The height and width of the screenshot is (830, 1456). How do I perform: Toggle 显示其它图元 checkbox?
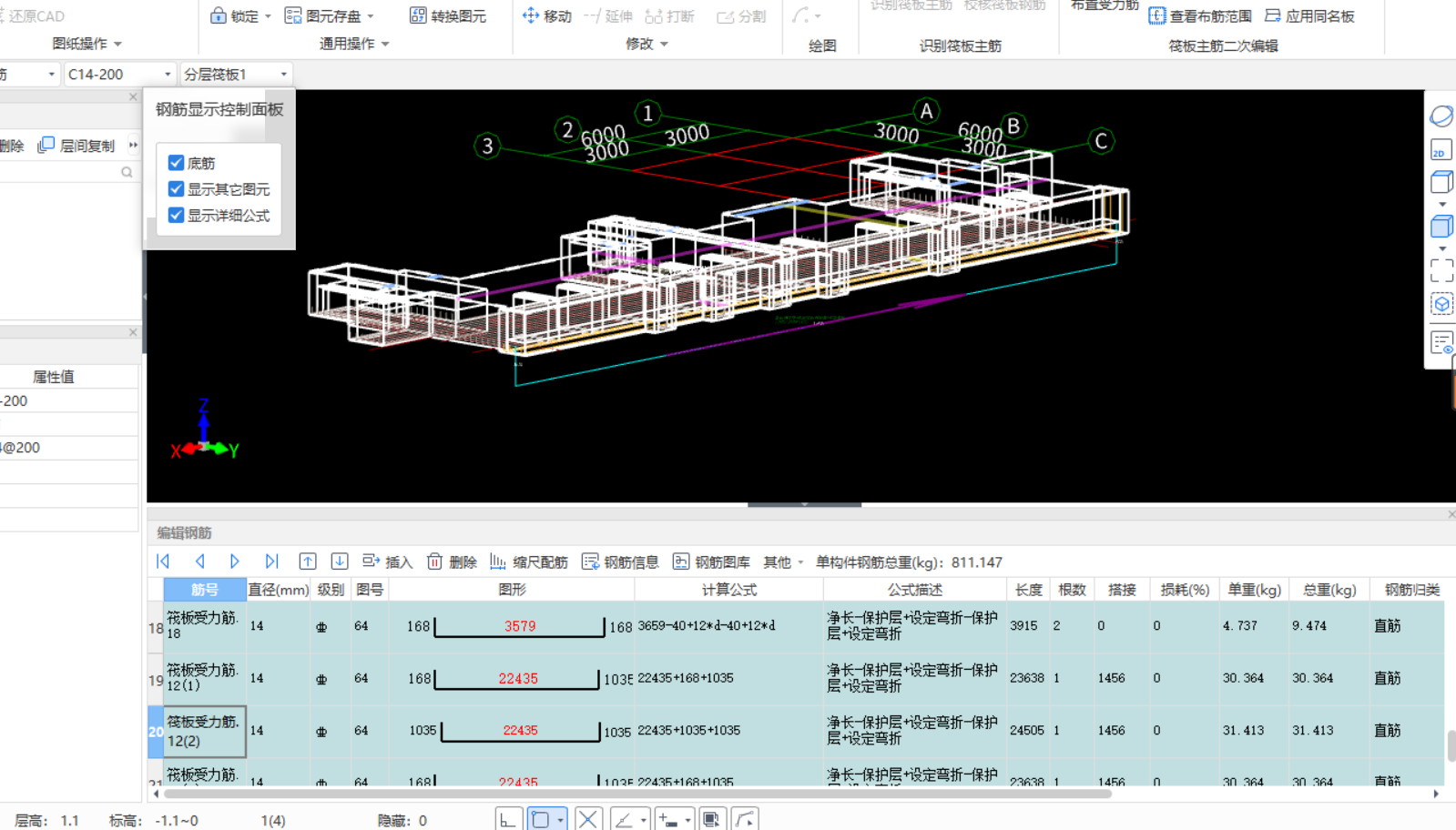point(177,189)
